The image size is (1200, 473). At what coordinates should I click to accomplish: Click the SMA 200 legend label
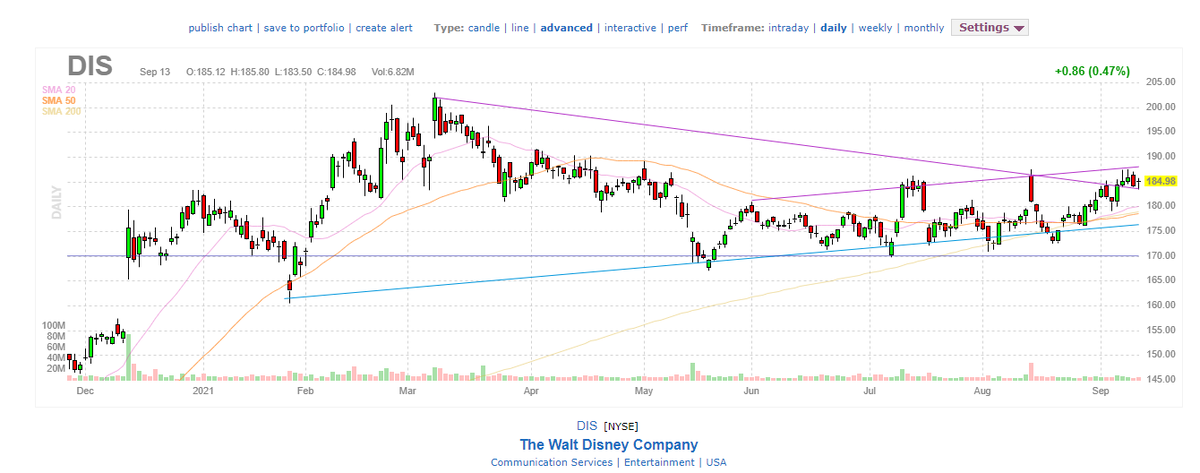pyautogui.click(x=60, y=111)
